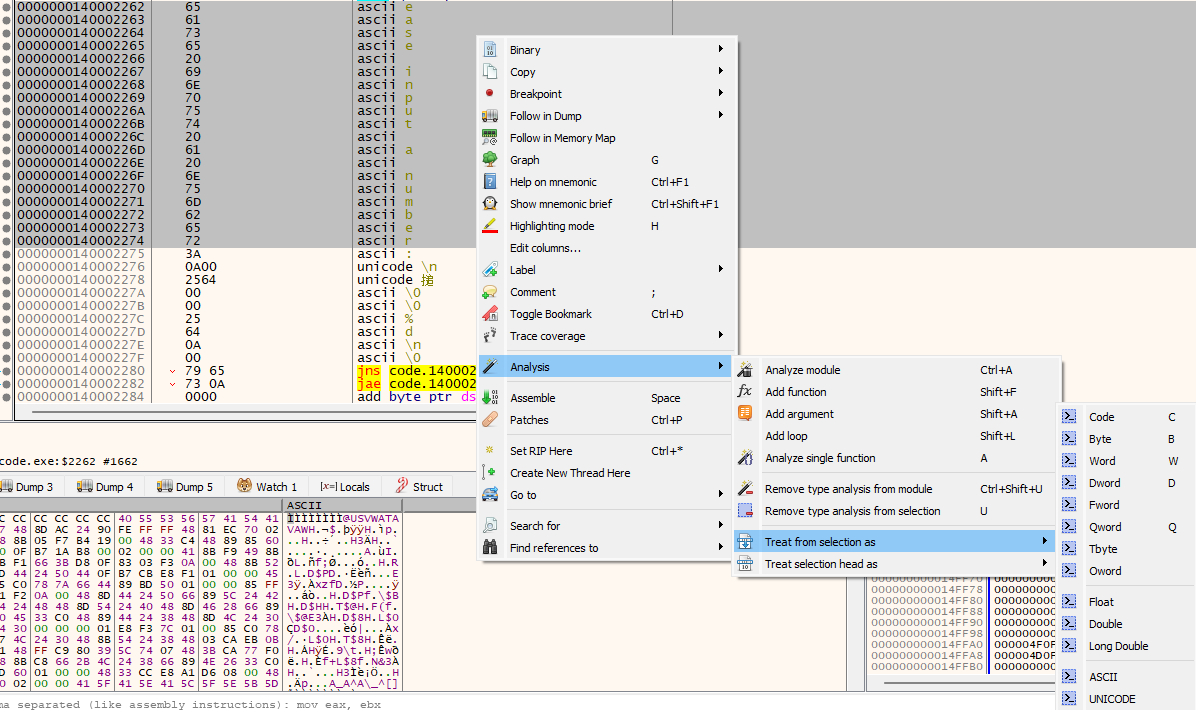The height and width of the screenshot is (710, 1196).
Task: Open the Locals tab
Action: [345, 487]
